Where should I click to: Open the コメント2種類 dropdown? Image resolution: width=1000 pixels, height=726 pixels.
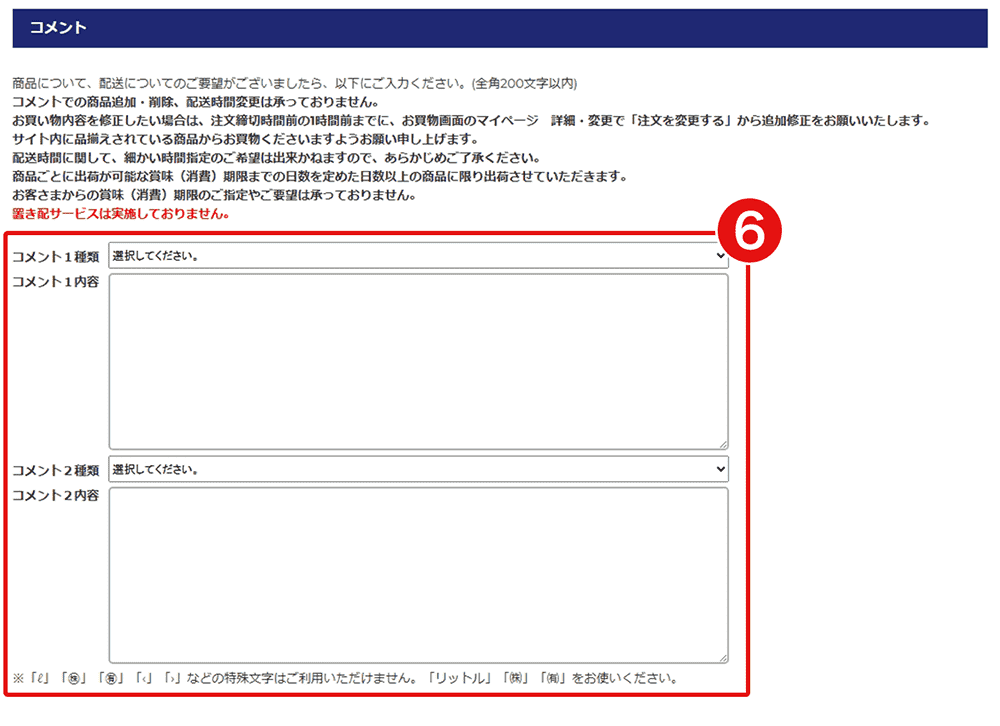[418, 469]
